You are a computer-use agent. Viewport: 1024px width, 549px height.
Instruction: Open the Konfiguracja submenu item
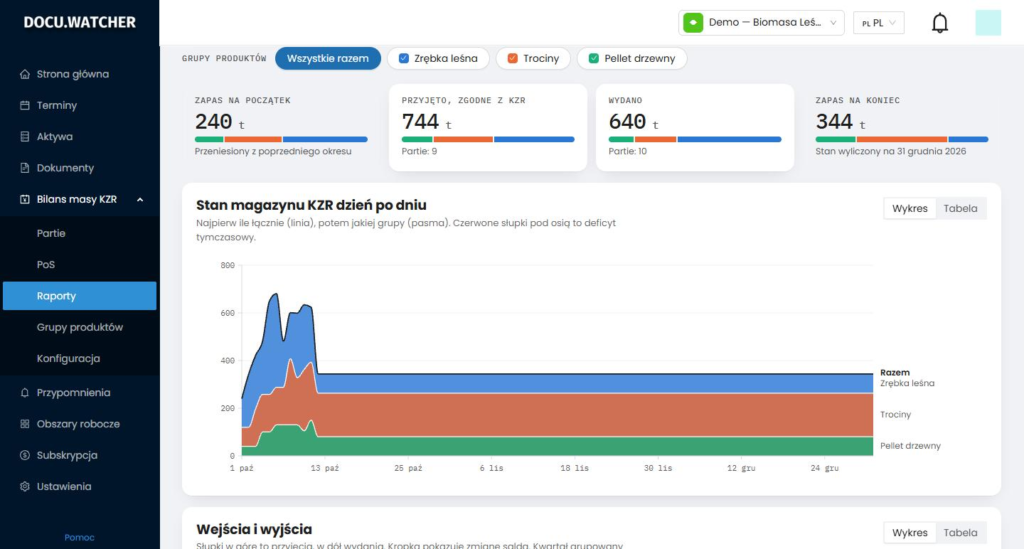(x=80, y=358)
